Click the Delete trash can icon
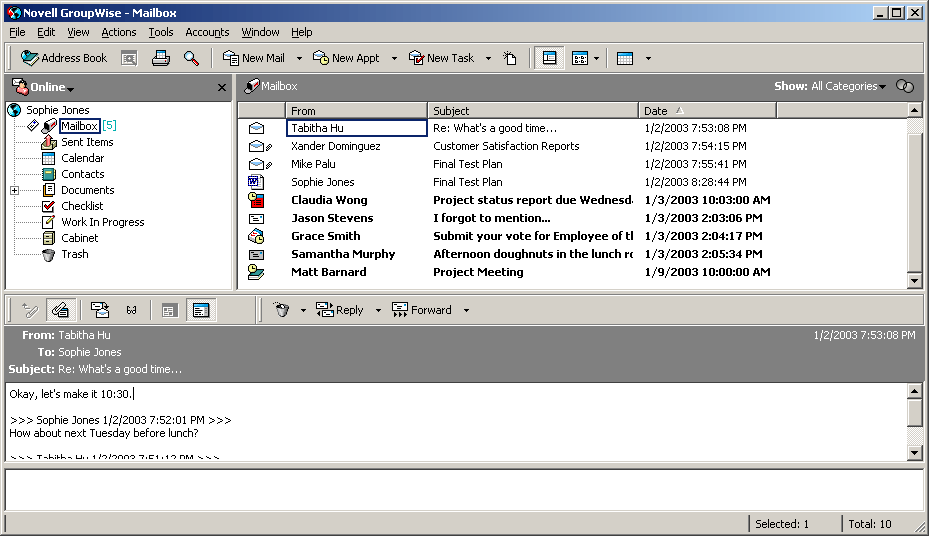This screenshot has width=929, height=536. [x=281, y=310]
